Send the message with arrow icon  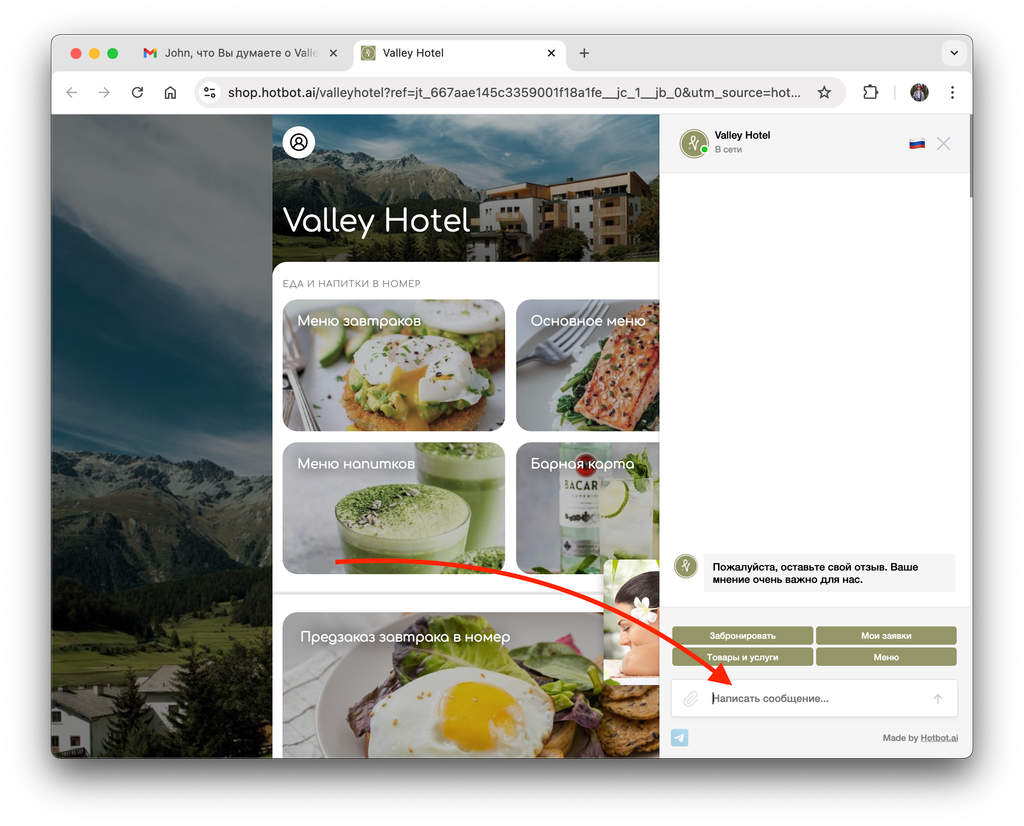pos(938,699)
